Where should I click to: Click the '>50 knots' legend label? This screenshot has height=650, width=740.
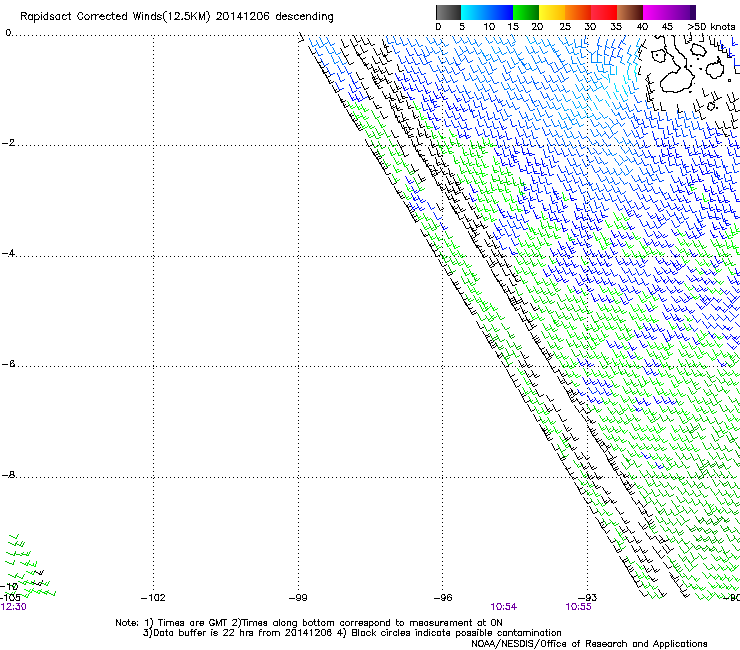tap(711, 26)
